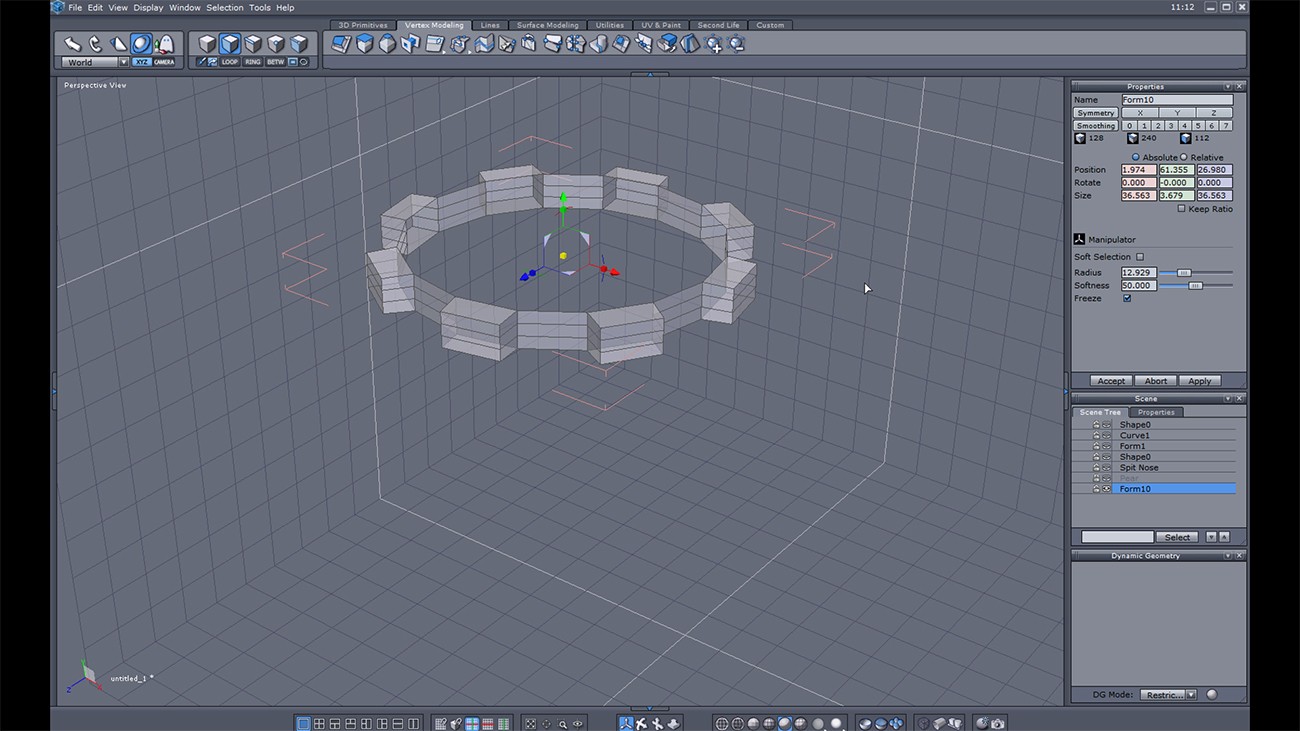Enable the Keep Ratio checkbox

(x=1181, y=209)
